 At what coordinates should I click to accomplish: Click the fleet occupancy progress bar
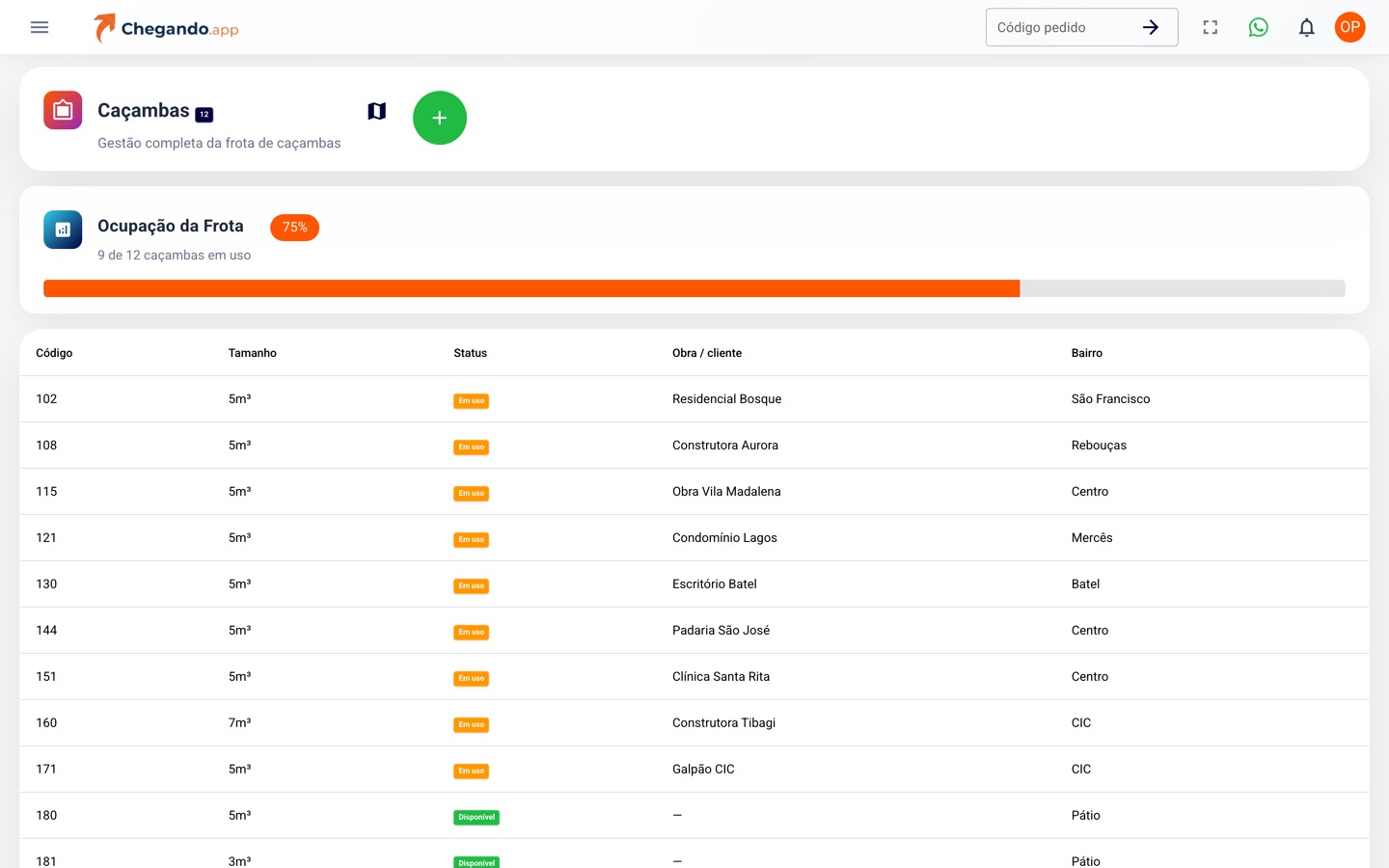(x=694, y=288)
